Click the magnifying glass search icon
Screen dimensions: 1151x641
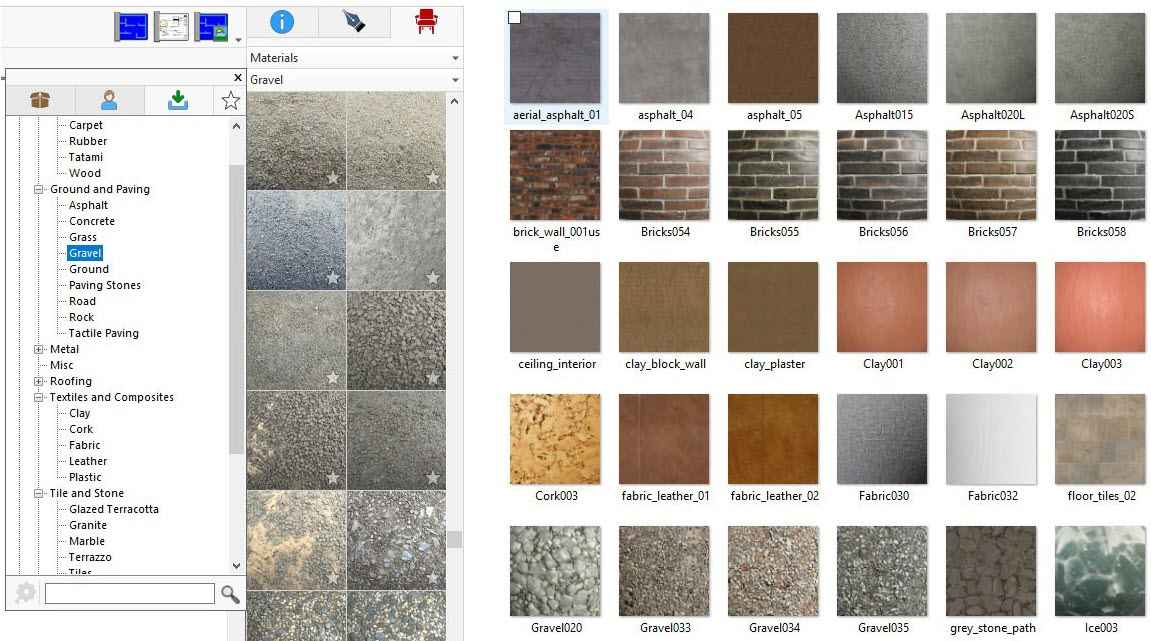coord(230,594)
